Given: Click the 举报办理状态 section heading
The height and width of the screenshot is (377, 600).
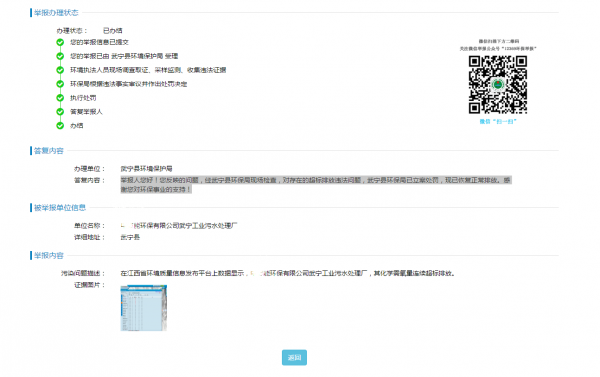Looking at the screenshot, I should pyautogui.click(x=56, y=13).
